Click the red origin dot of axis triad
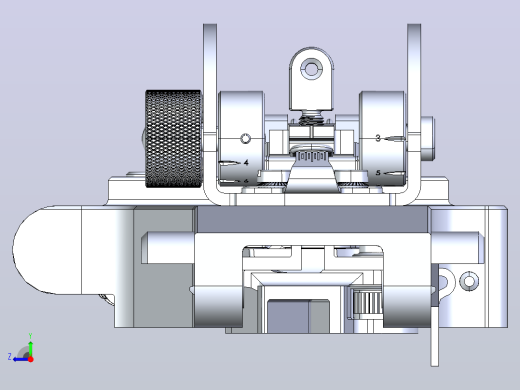 [x=31, y=359]
